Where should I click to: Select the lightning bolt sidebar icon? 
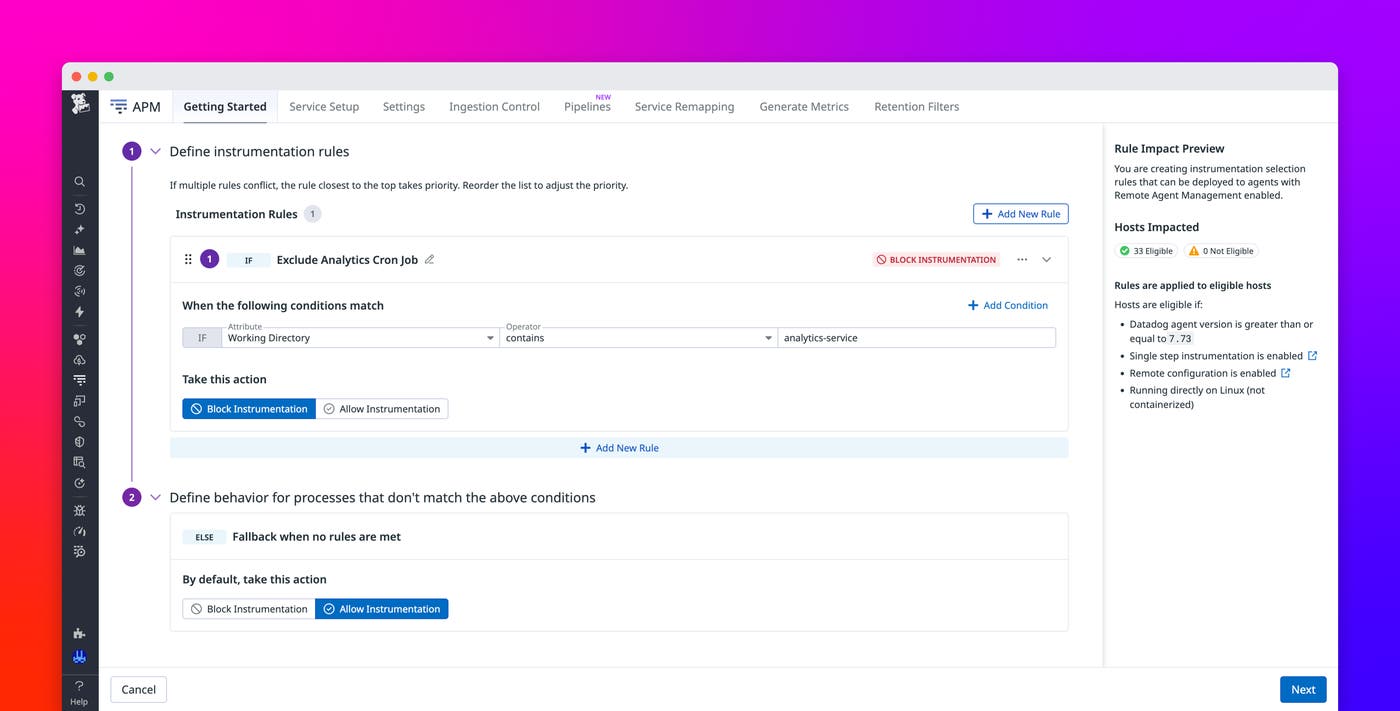pyautogui.click(x=80, y=311)
